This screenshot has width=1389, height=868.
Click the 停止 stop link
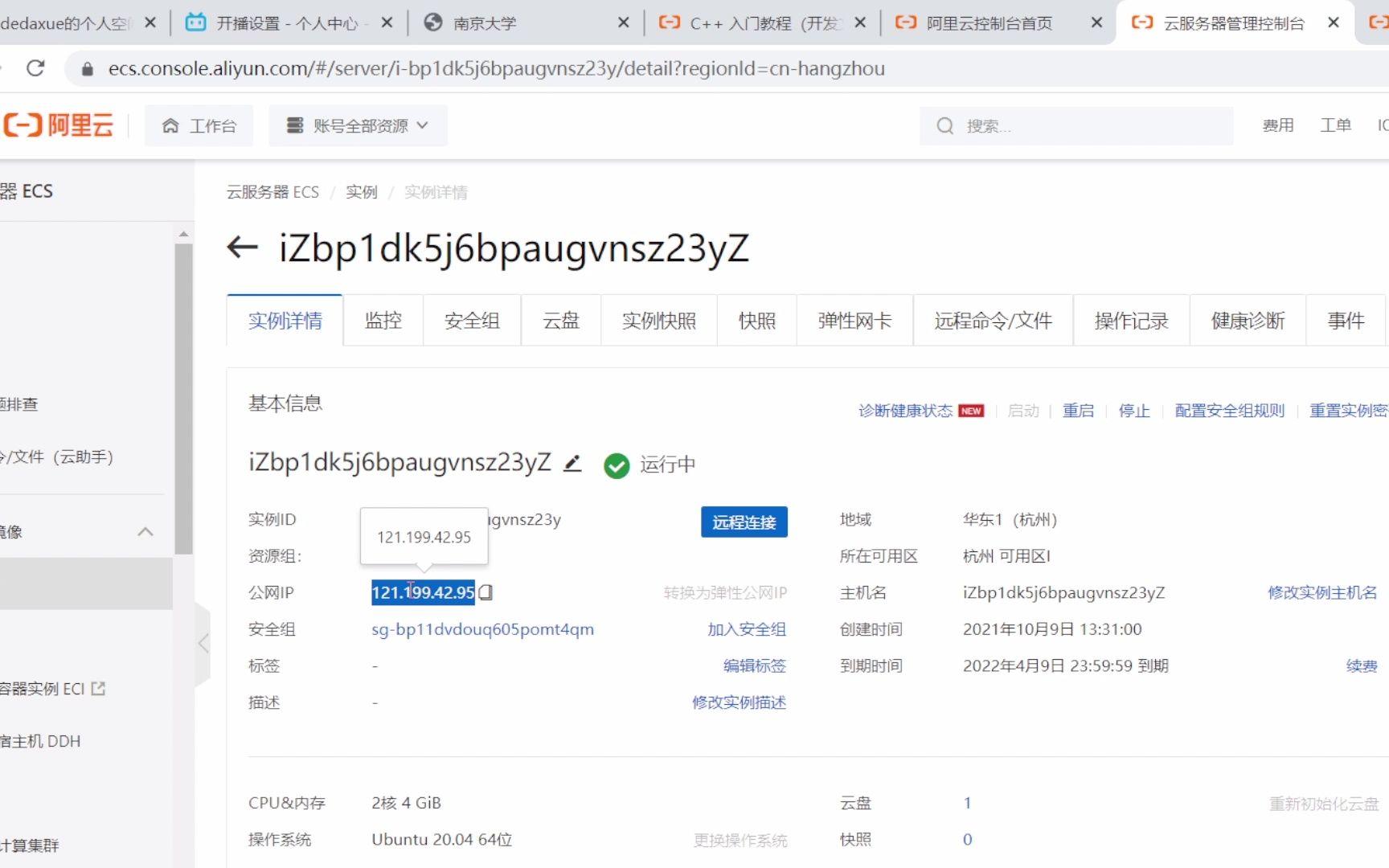tap(1134, 411)
